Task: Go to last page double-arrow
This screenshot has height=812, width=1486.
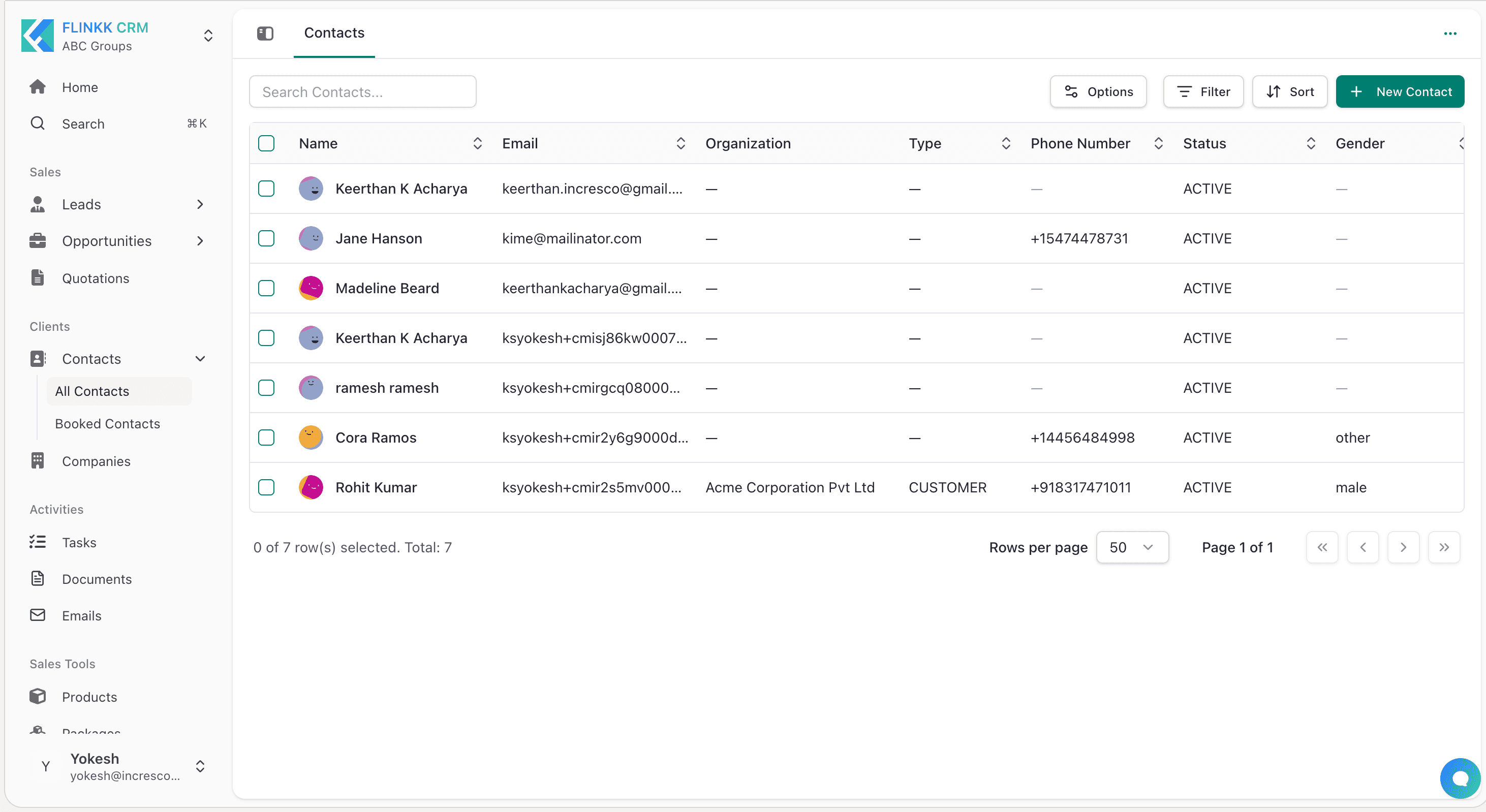Action: pyautogui.click(x=1443, y=547)
